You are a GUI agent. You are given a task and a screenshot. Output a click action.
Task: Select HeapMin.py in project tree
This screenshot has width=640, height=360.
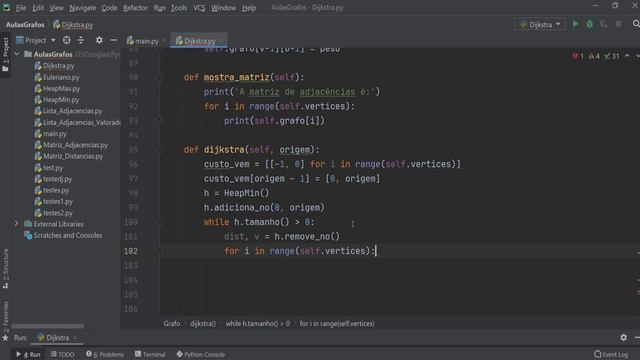[x=61, y=100]
